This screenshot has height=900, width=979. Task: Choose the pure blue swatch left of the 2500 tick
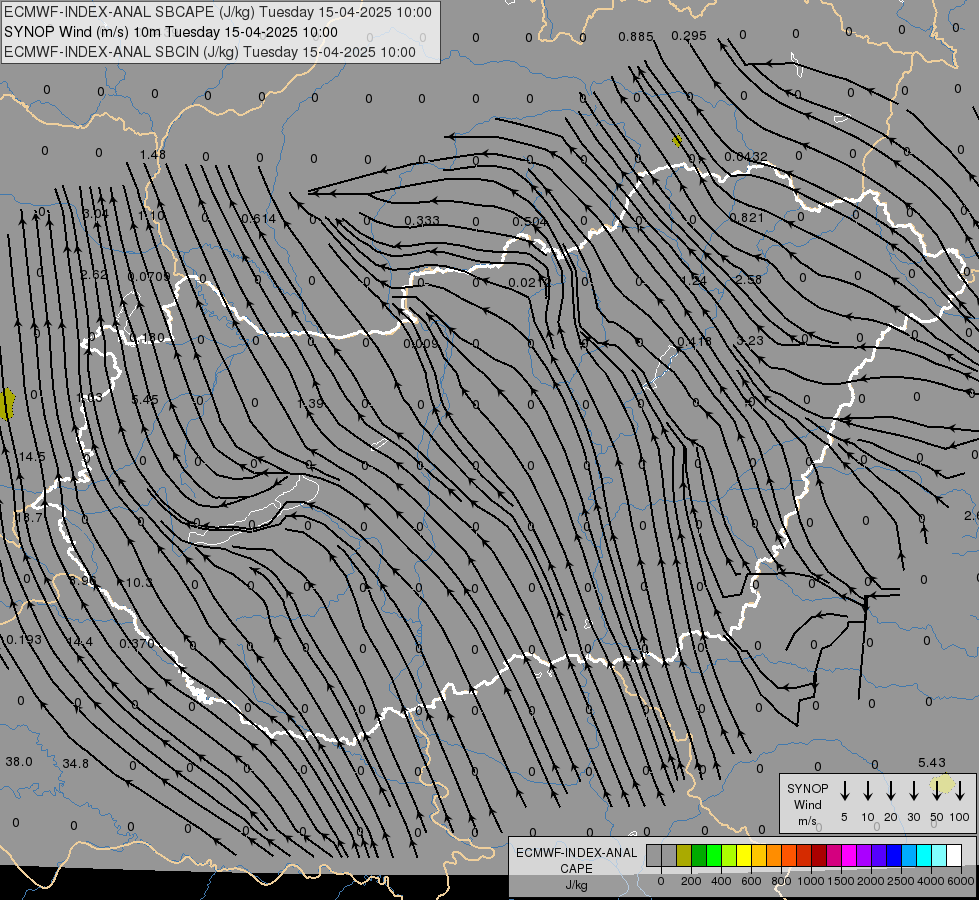[x=893, y=855]
